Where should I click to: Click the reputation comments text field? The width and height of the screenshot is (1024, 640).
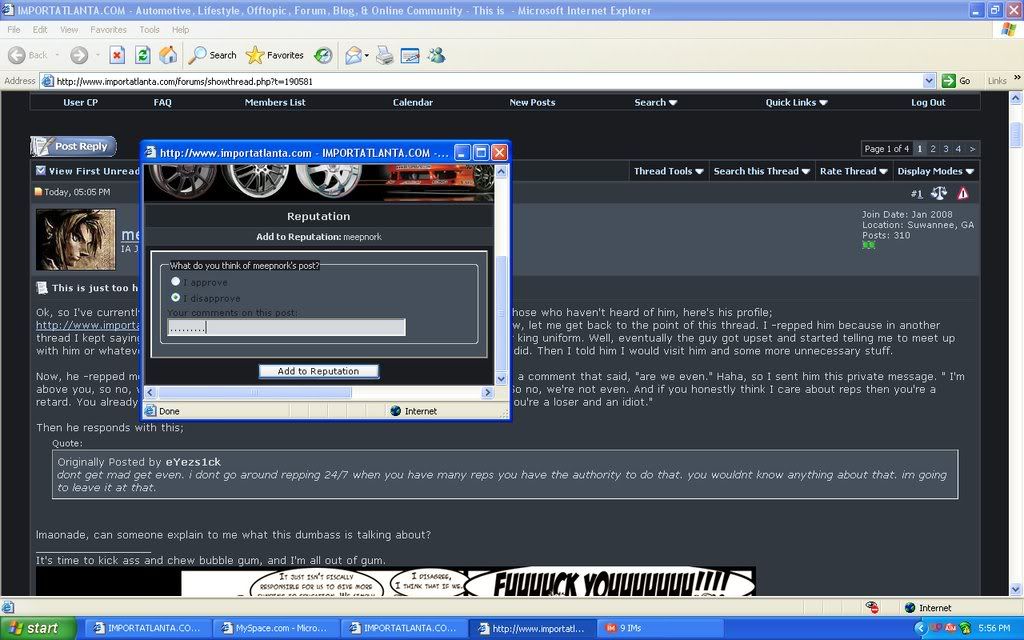coord(286,327)
